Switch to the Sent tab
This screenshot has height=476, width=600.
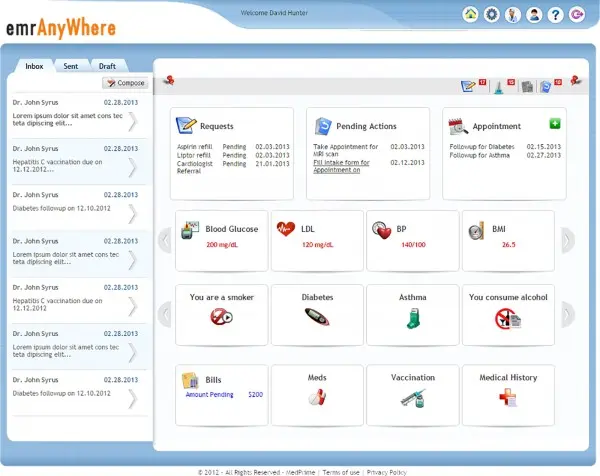point(71,66)
